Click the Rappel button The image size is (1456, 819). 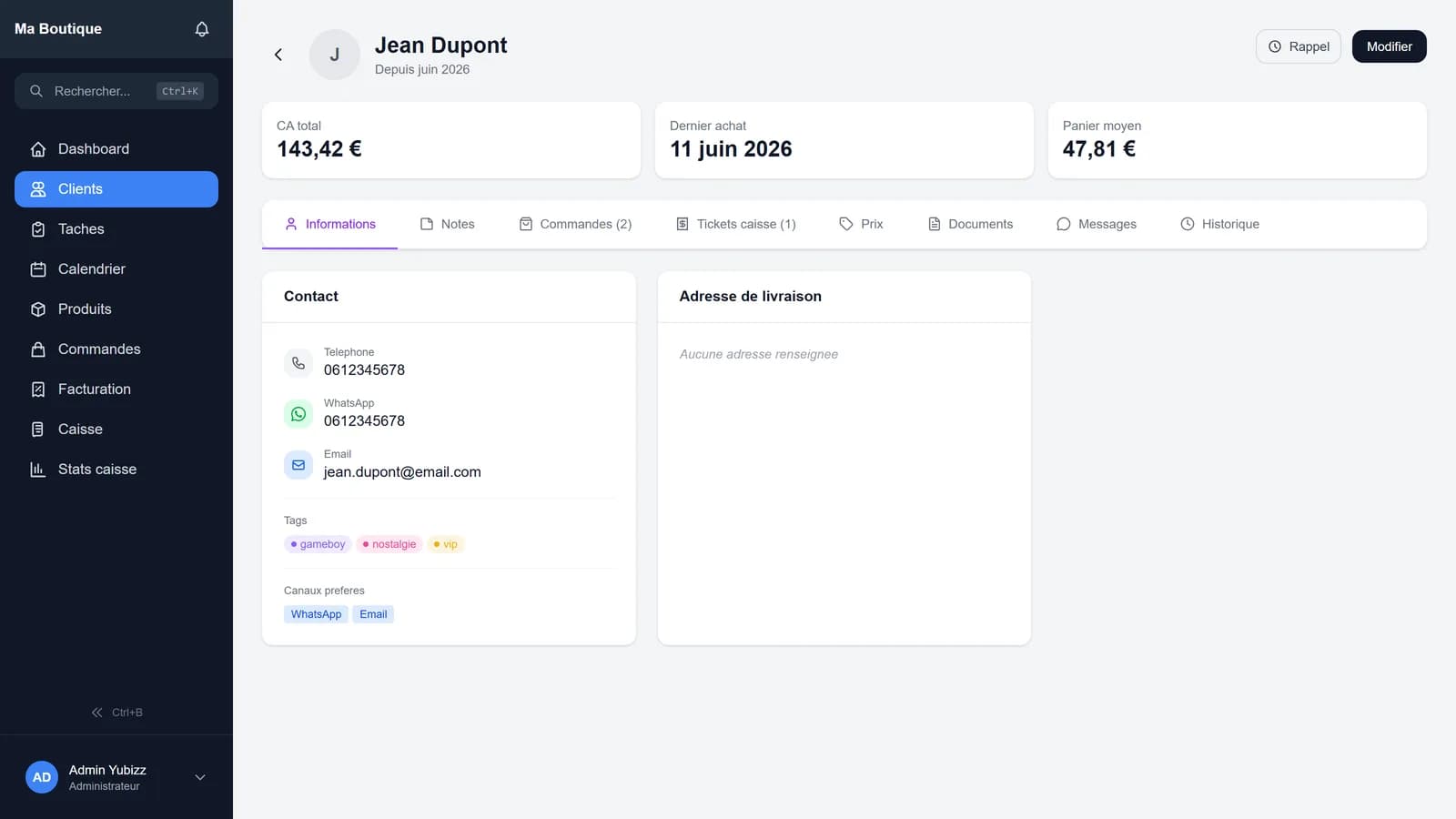[x=1299, y=46]
